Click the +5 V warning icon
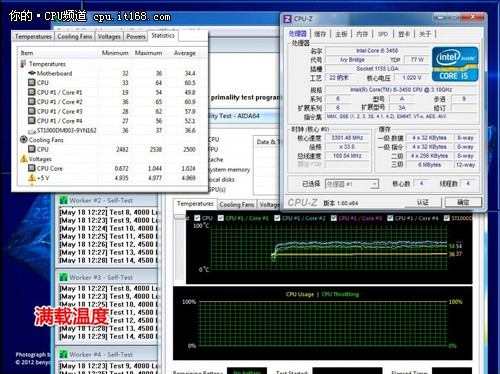 click(x=32, y=178)
